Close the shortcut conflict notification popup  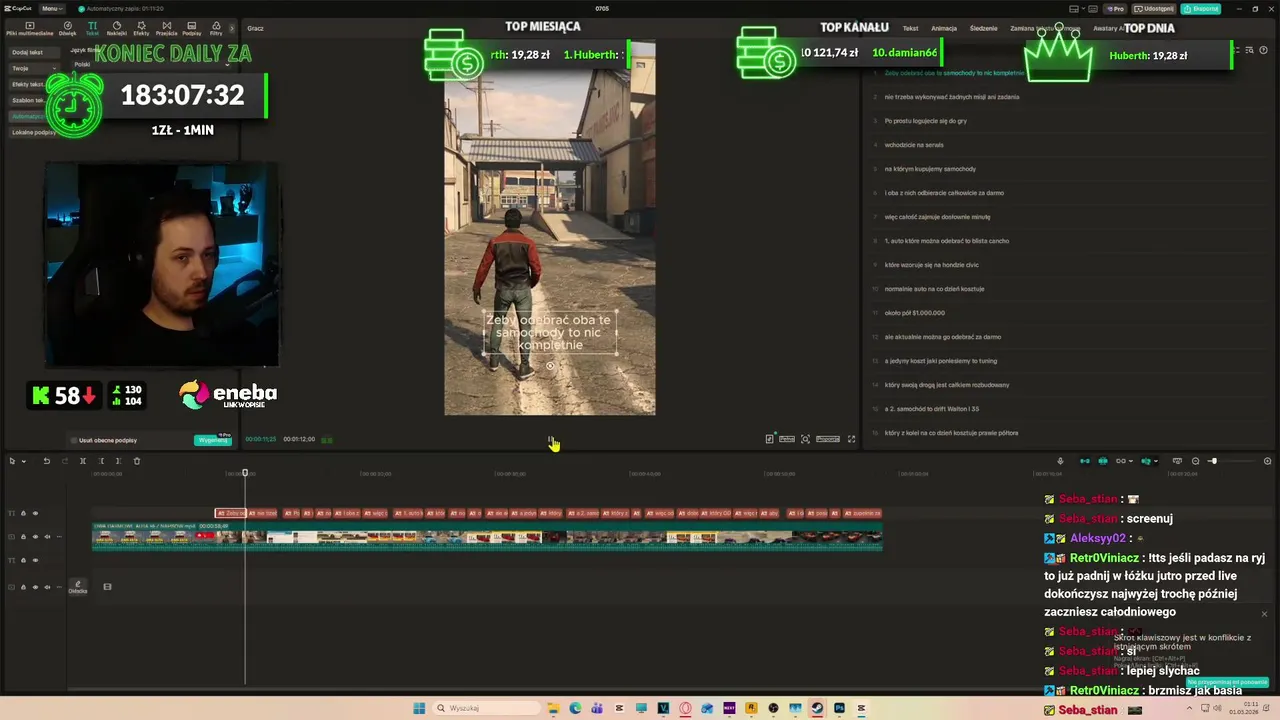(x=1264, y=614)
